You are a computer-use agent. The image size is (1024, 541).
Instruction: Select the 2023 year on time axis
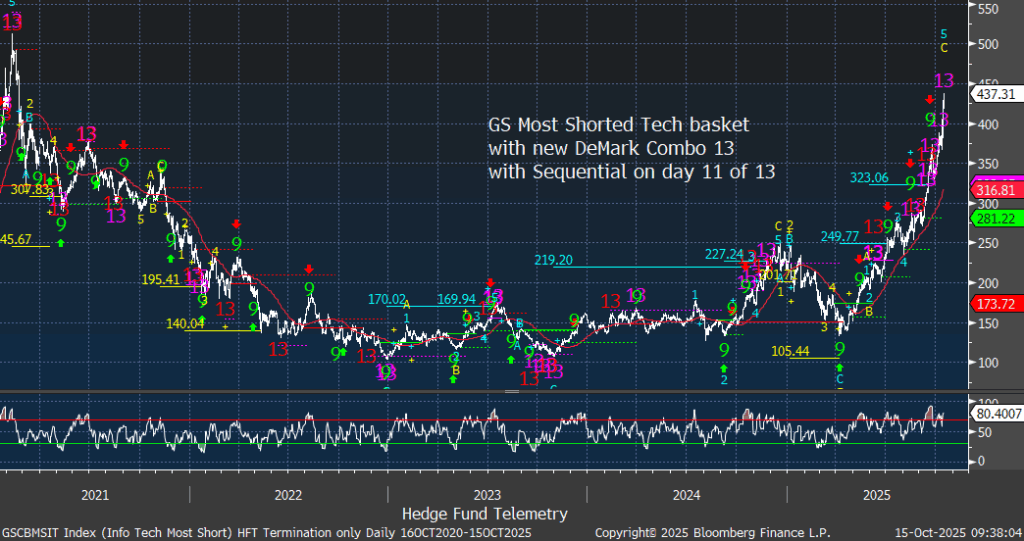pos(487,494)
